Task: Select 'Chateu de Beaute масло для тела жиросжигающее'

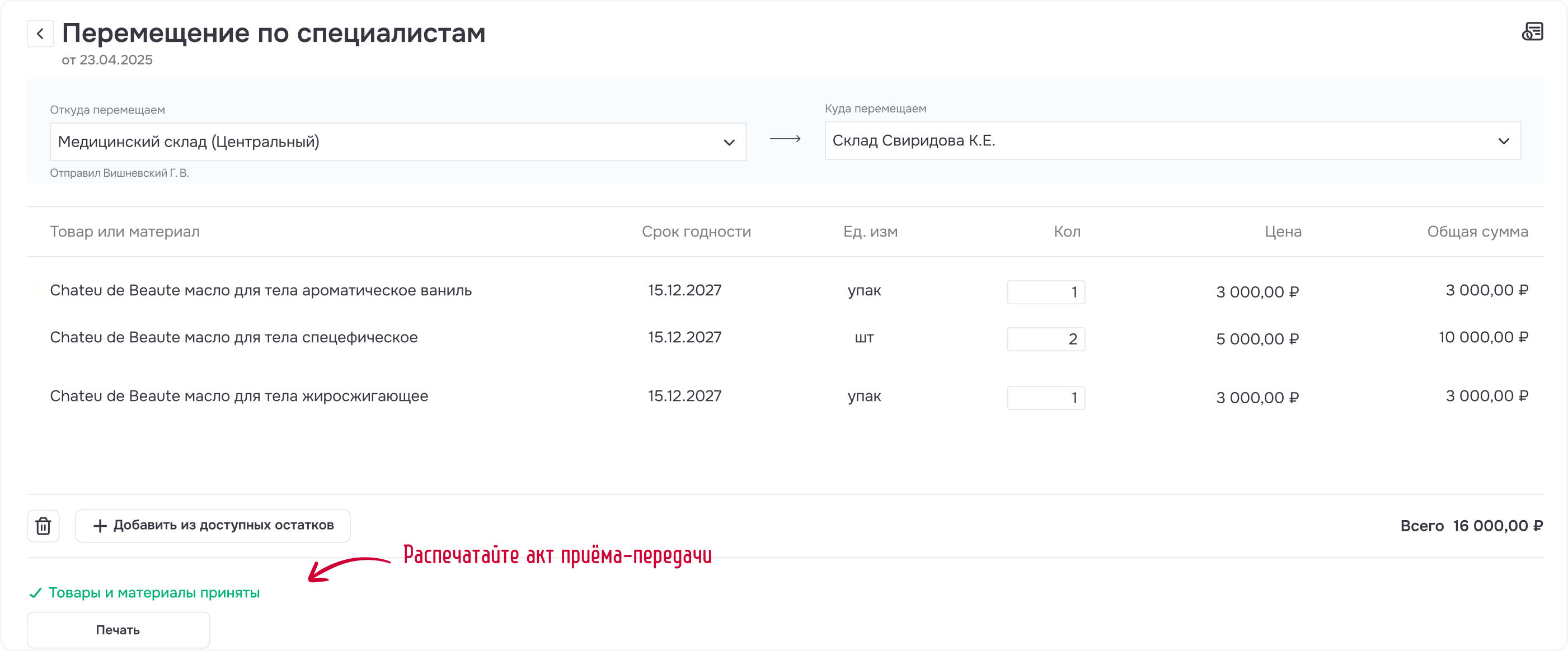Action: click(x=238, y=396)
